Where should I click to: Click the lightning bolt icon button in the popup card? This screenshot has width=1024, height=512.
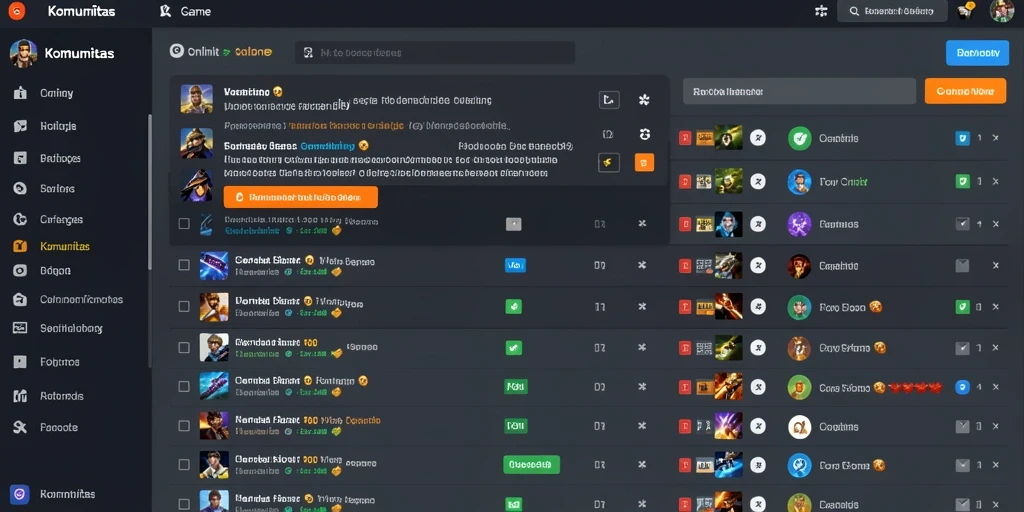[x=609, y=163]
